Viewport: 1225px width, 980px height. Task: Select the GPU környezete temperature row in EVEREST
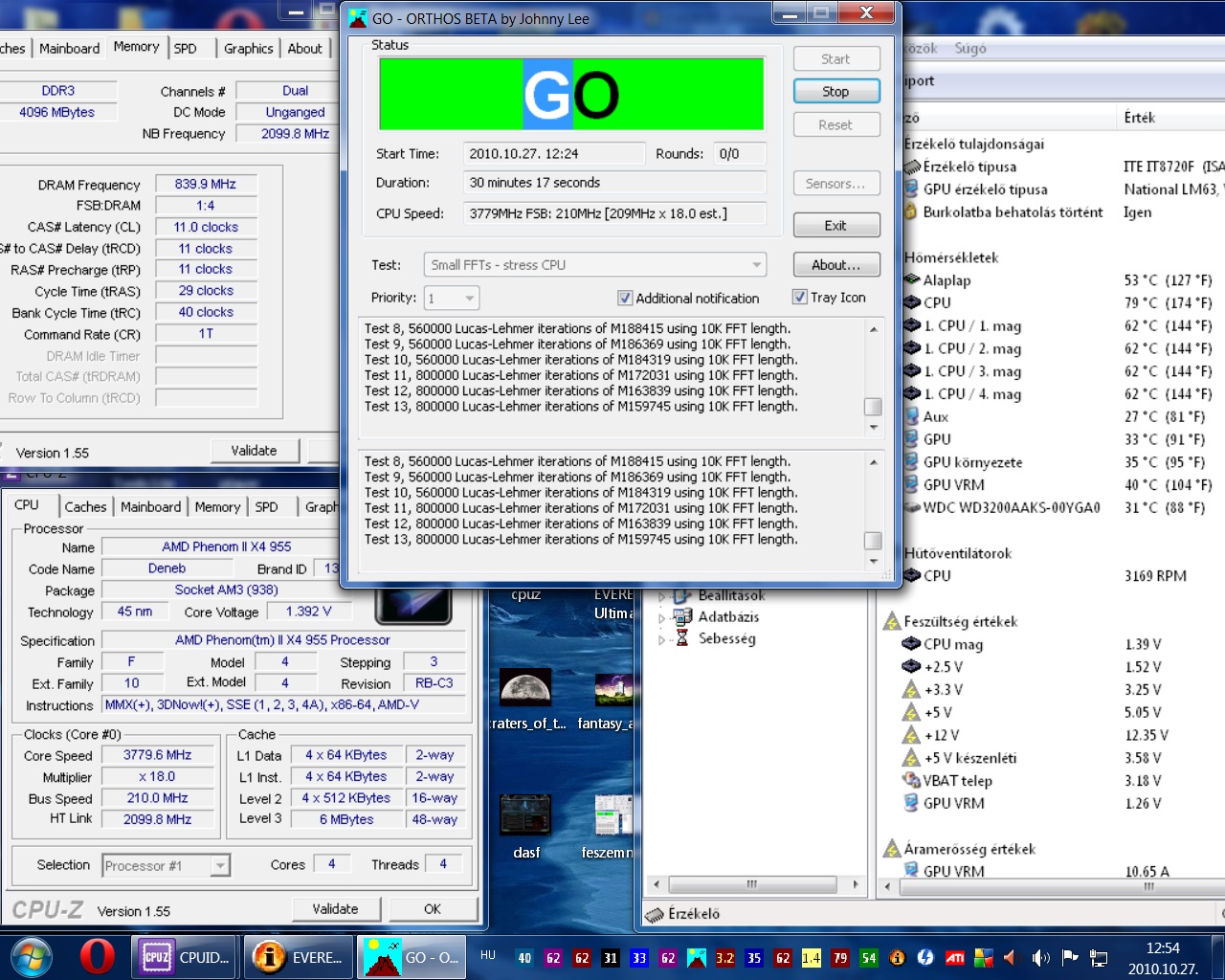pyautogui.click(x=1062, y=462)
